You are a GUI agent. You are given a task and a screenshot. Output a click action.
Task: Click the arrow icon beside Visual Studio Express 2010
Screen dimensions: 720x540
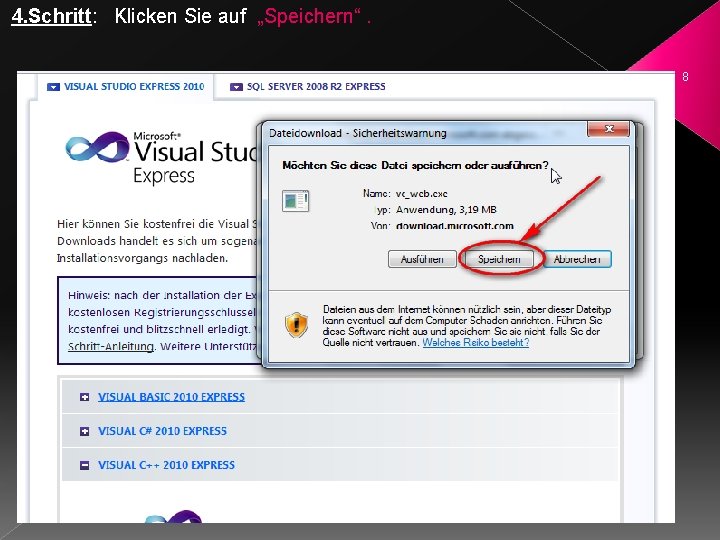(x=53, y=87)
